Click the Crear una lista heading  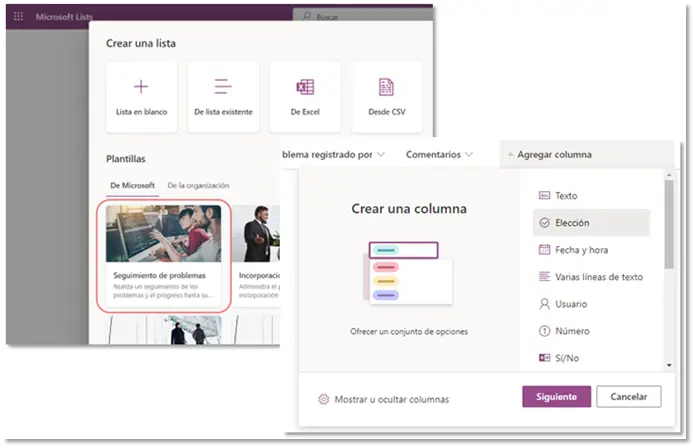(141, 43)
